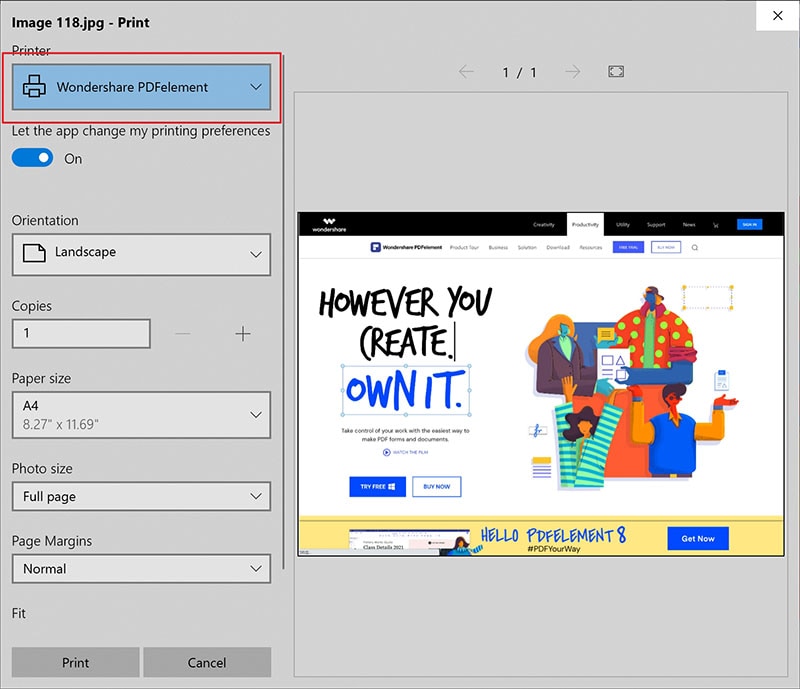Close the Print dialog

point(778,15)
